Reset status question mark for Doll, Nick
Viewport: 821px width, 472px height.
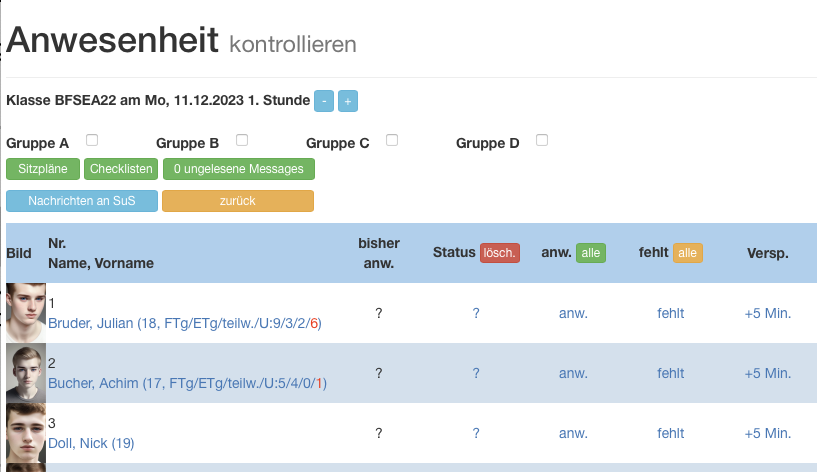pos(476,433)
